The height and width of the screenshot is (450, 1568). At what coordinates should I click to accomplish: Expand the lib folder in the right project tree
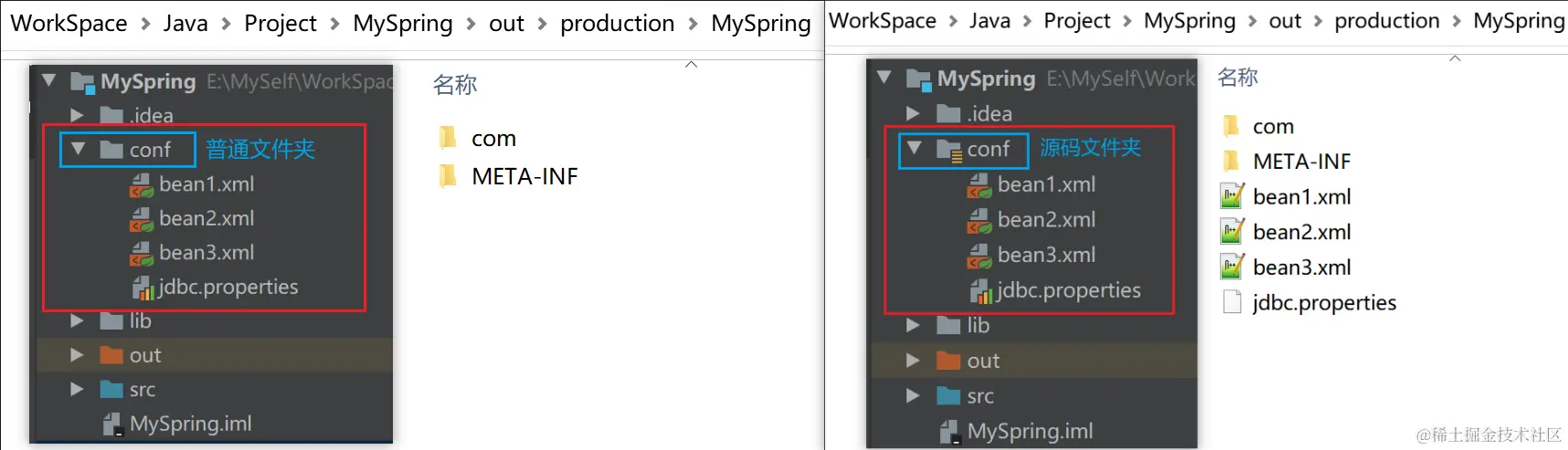[912, 325]
